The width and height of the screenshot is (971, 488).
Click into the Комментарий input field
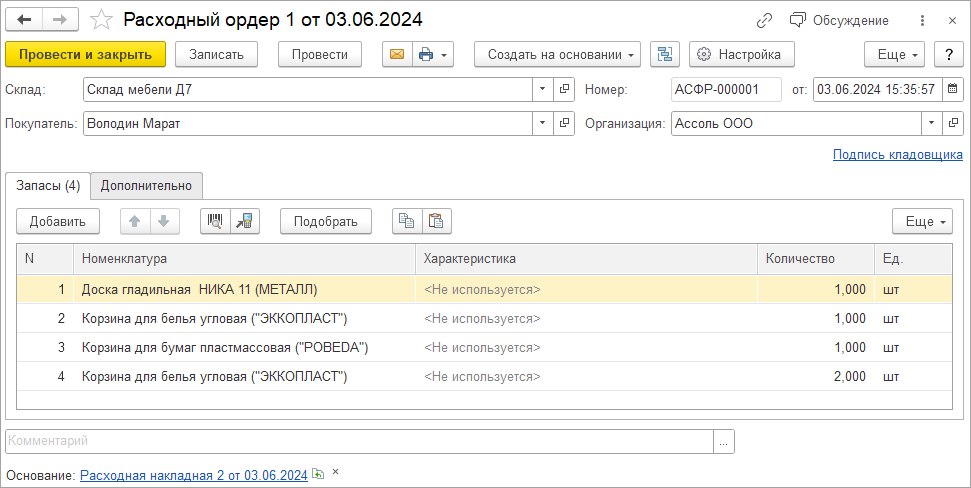360,441
